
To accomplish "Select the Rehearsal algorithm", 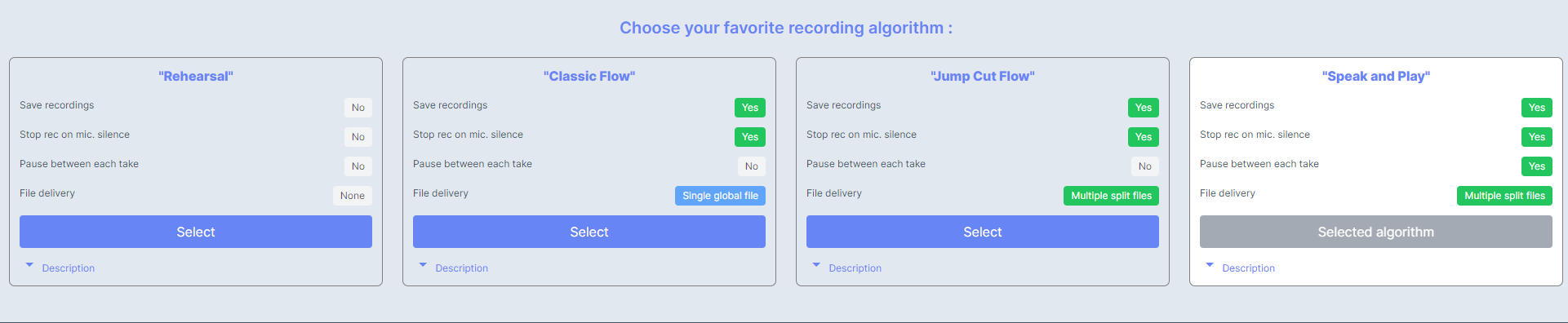I will click(x=196, y=232).
